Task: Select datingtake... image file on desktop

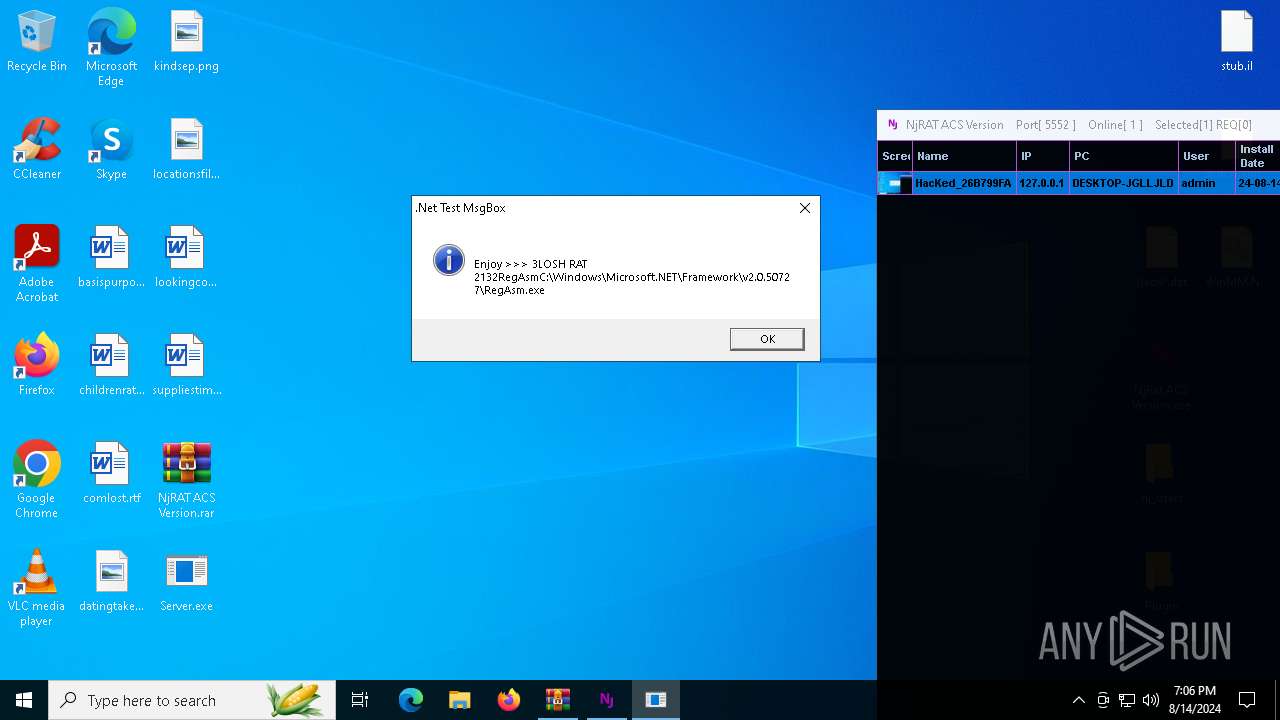Action: click(x=111, y=582)
